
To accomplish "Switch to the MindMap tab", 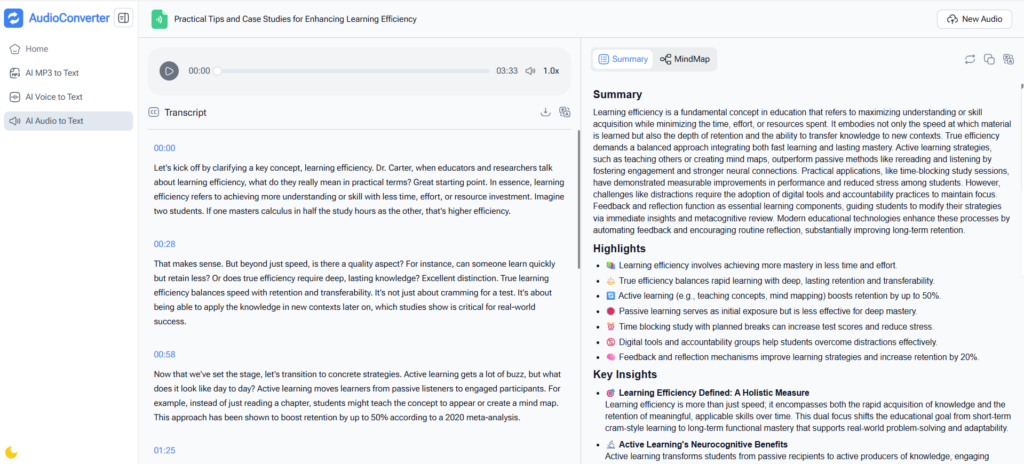I will tap(685, 59).
